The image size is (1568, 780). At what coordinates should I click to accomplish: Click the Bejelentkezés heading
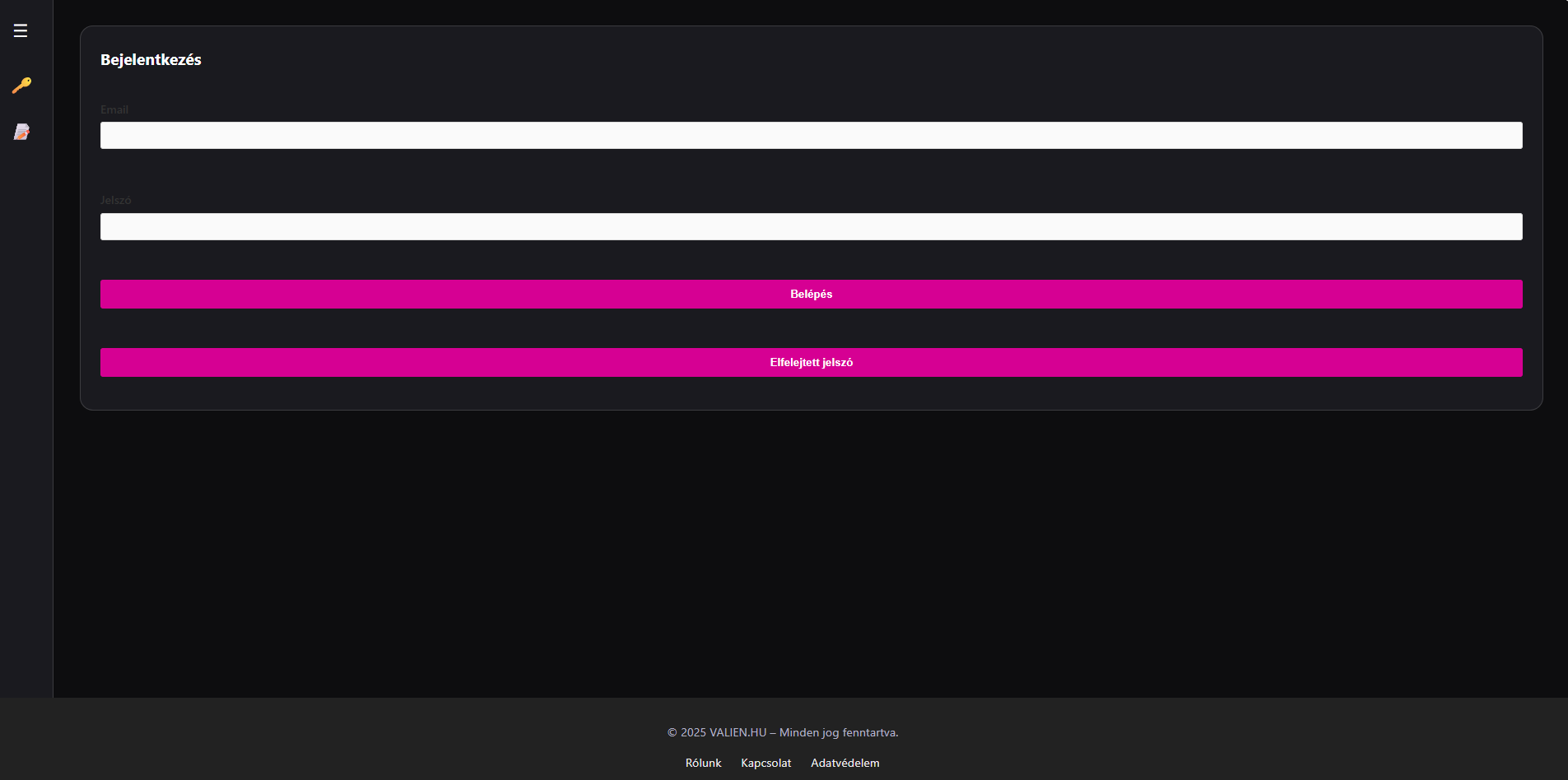(x=151, y=60)
